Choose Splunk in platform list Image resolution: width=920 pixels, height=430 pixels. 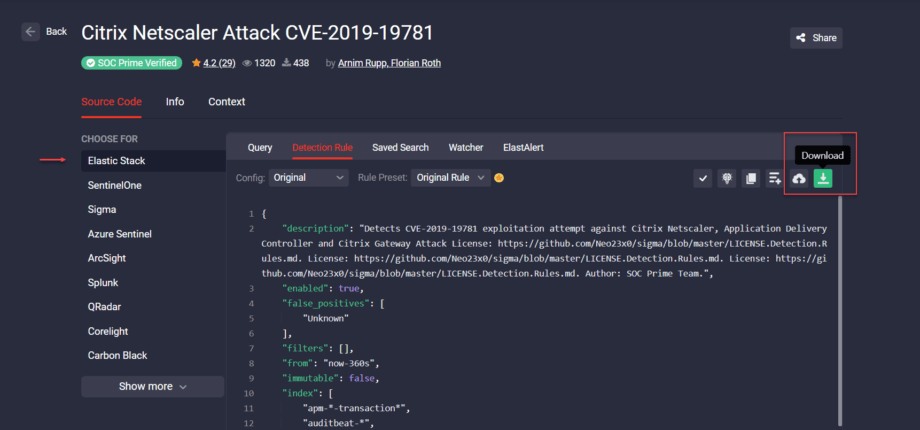[x=104, y=283]
